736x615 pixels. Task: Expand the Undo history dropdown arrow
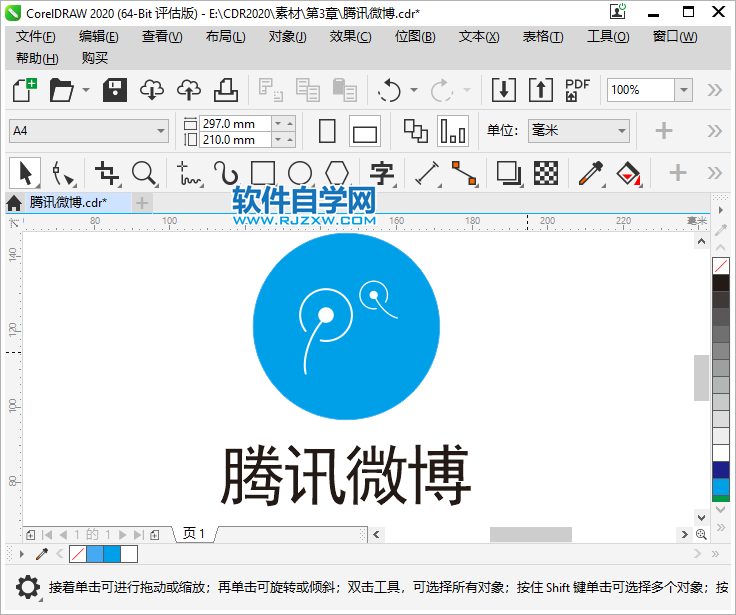point(414,90)
